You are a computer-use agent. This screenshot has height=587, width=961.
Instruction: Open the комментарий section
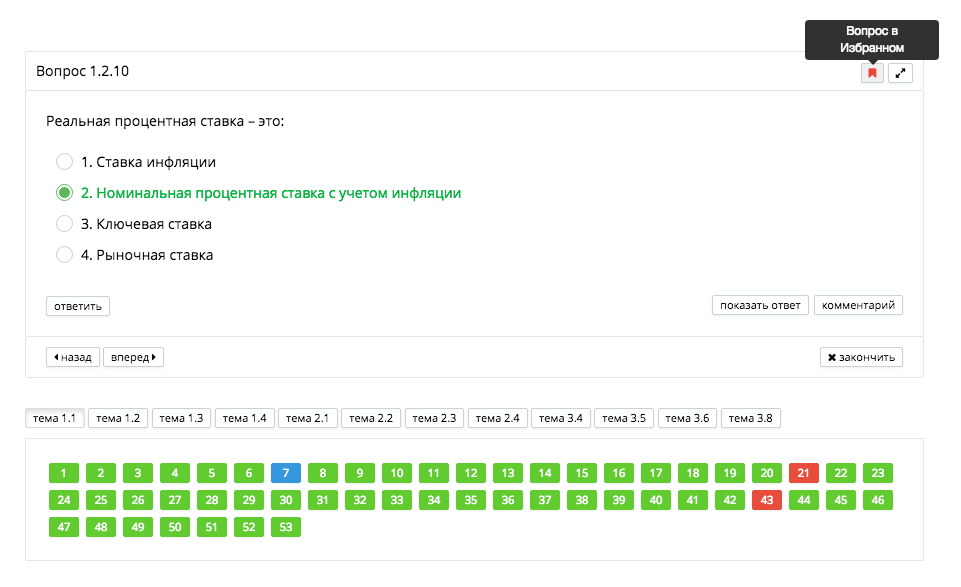tap(858, 306)
